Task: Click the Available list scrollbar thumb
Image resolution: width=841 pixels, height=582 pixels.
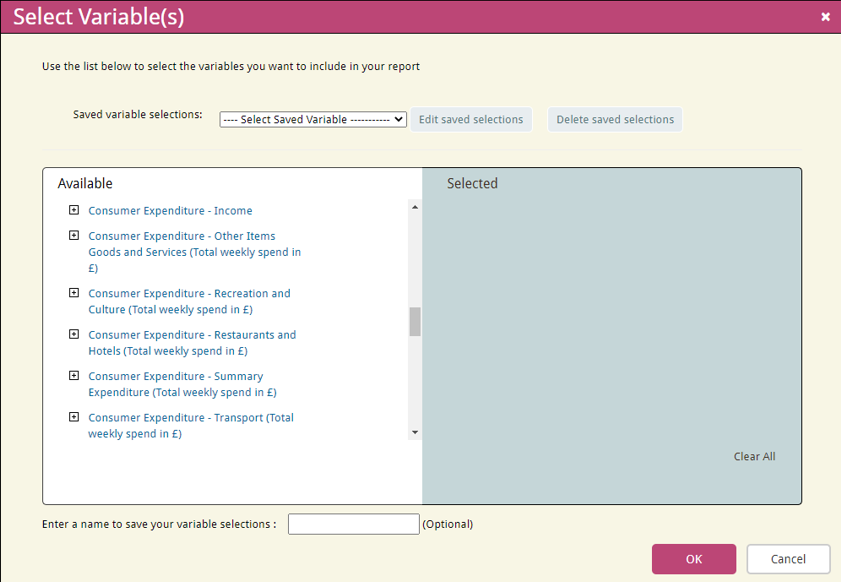Action: tap(415, 321)
